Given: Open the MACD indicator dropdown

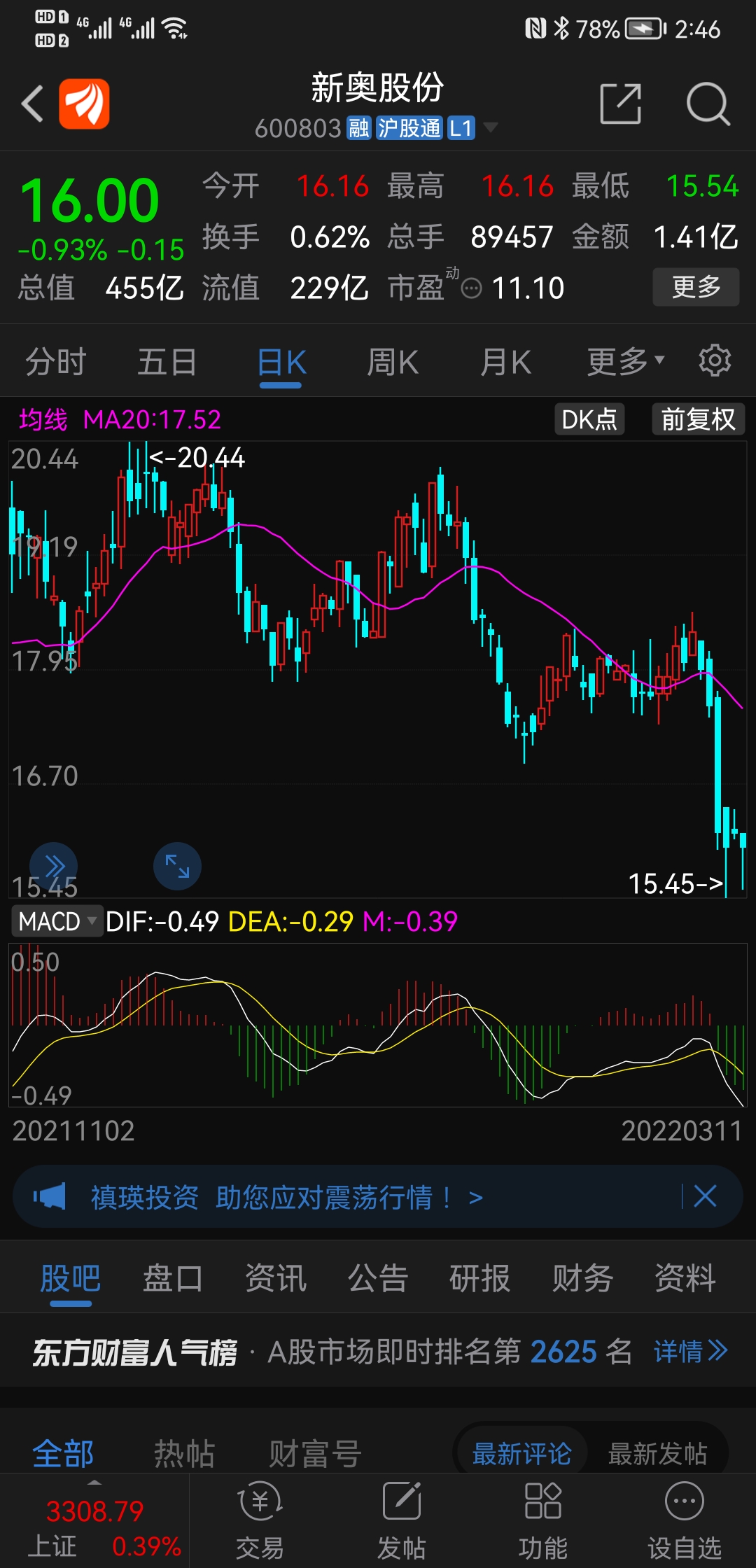Looking at the screenshot, I should coord(57,921).
